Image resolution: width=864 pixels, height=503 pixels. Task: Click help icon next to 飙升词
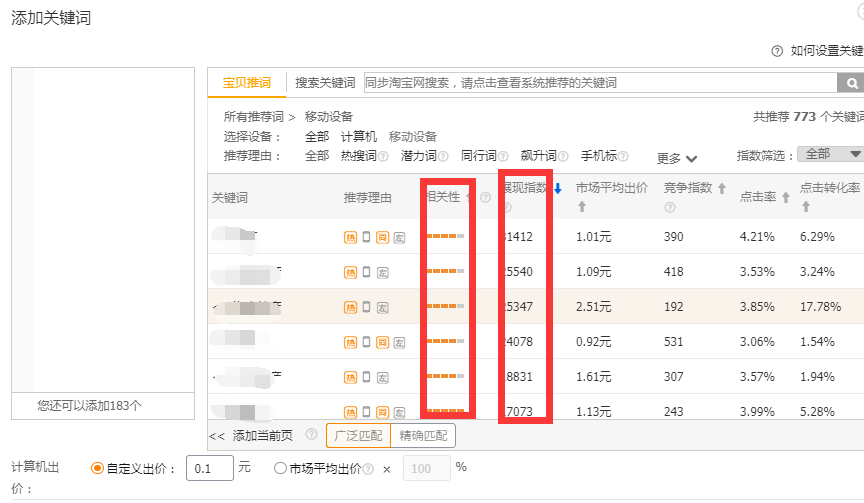[563, 156]
